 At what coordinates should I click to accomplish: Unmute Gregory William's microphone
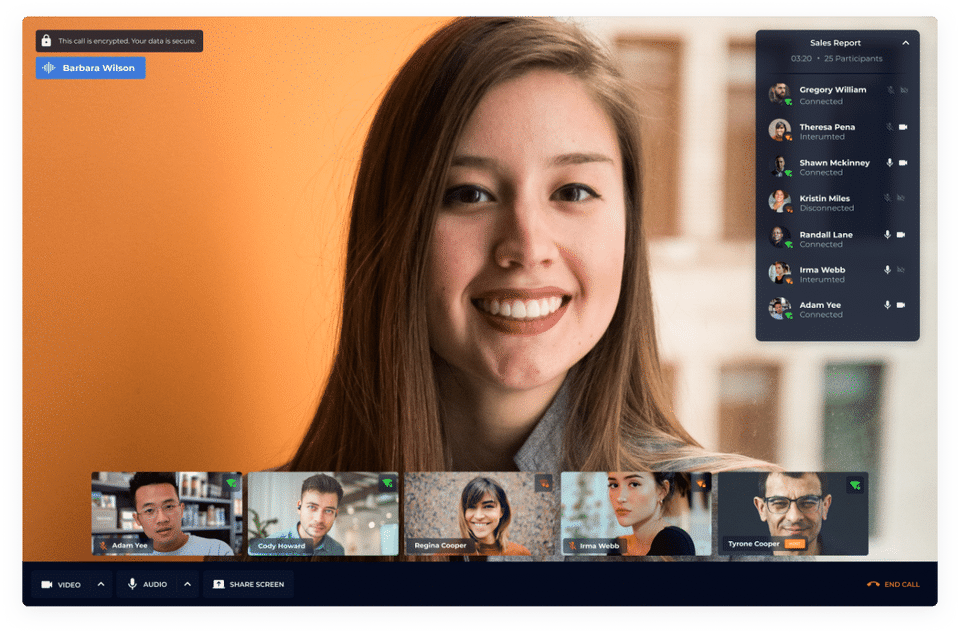pos(890,90)
